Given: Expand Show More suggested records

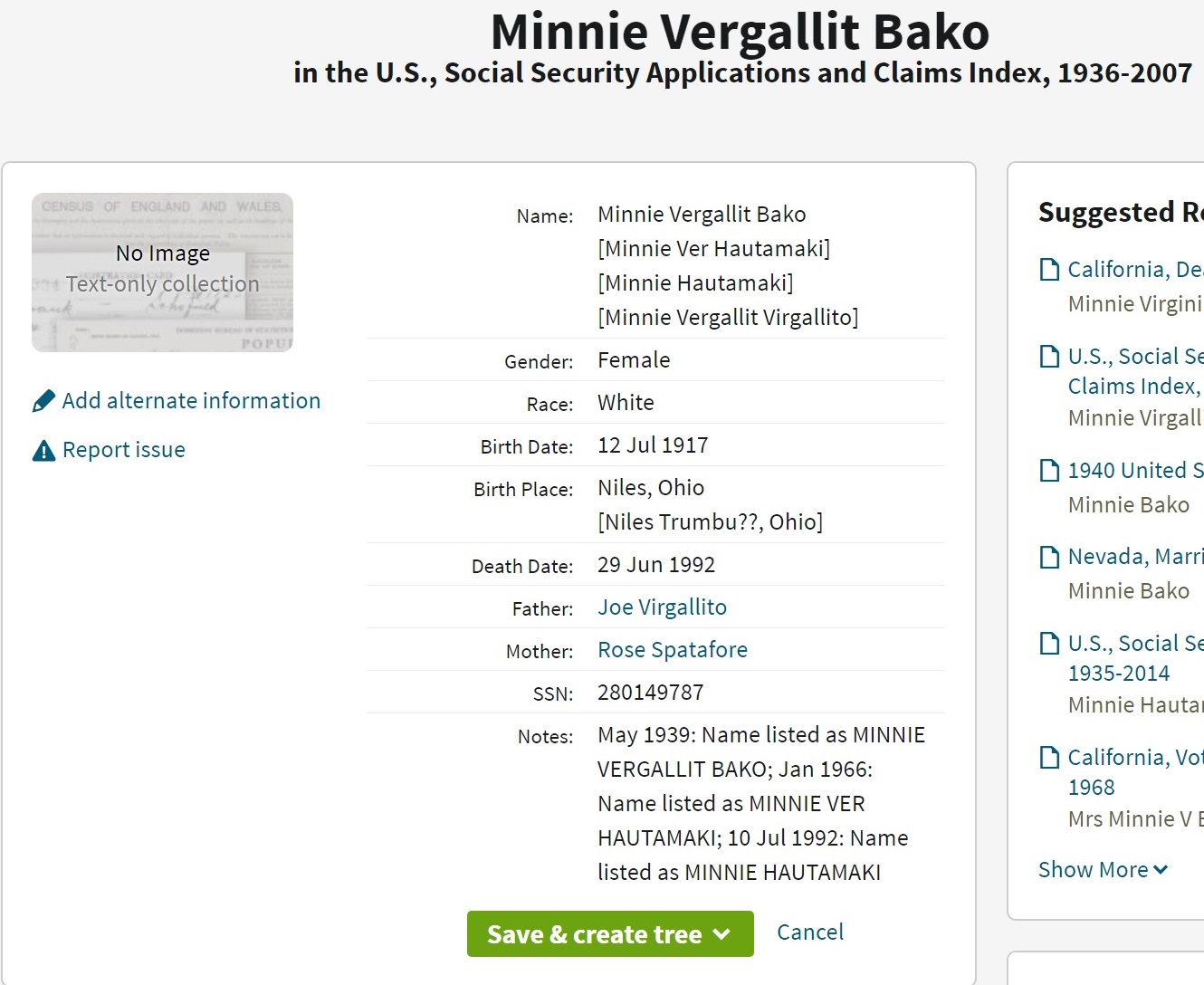Looking at the screenshot, I should (1103, 870).
